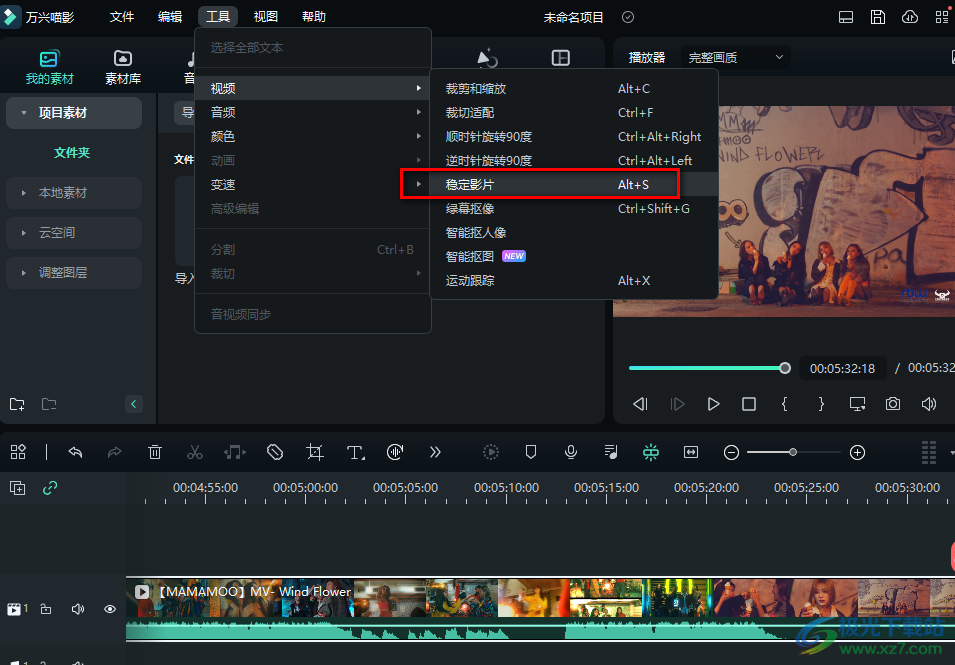Screen dimensions: 955x665
Task: Expand the 云空间 tree item
Action: 24,233
